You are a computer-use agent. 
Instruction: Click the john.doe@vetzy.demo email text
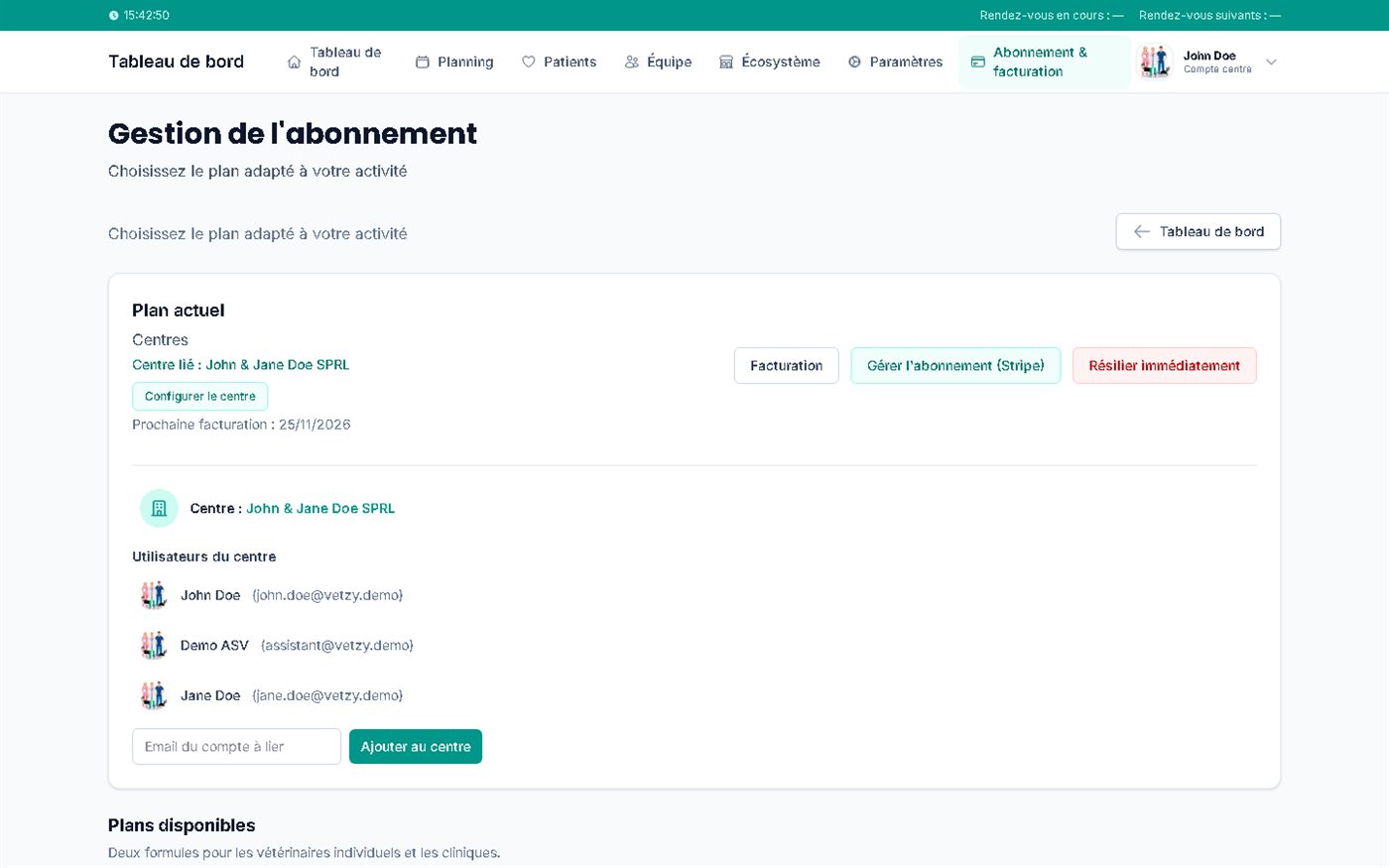click(327, 595)
